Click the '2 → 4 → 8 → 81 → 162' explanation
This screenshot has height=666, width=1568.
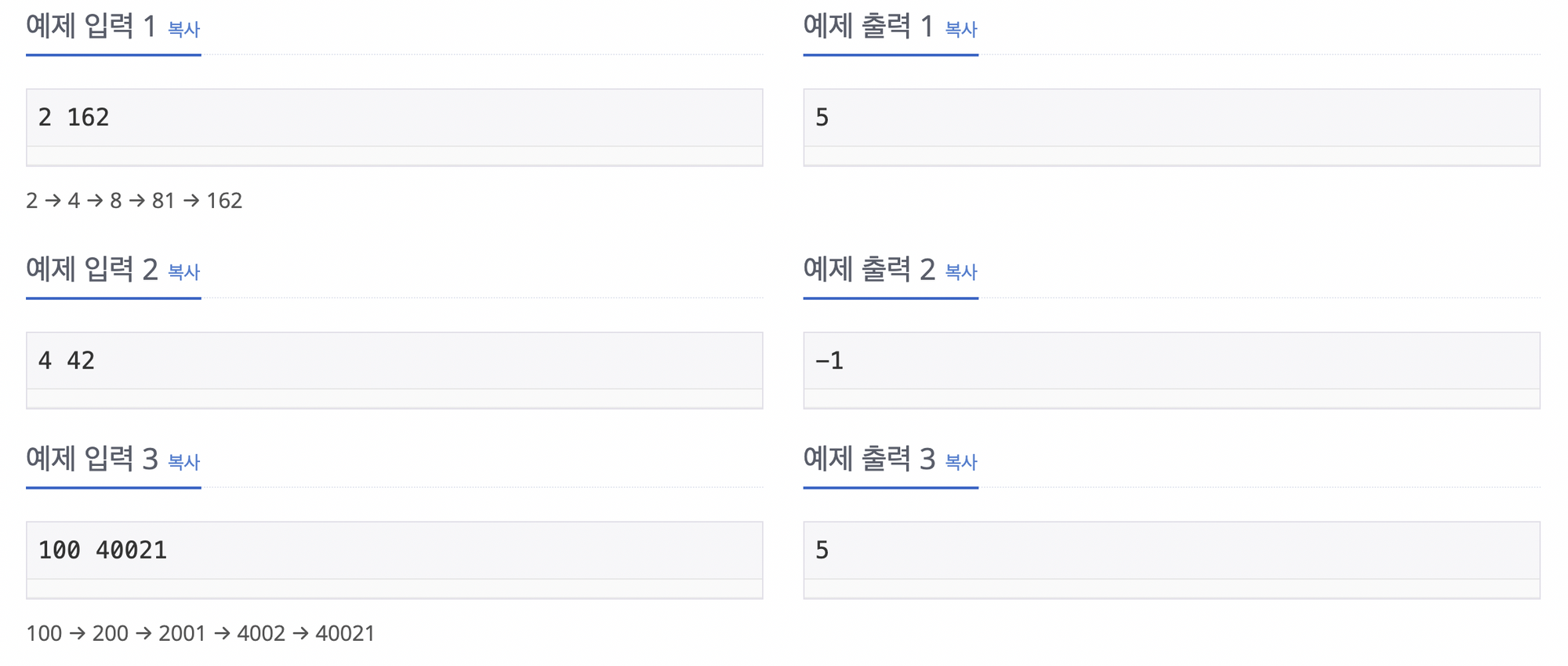(134, 201)
